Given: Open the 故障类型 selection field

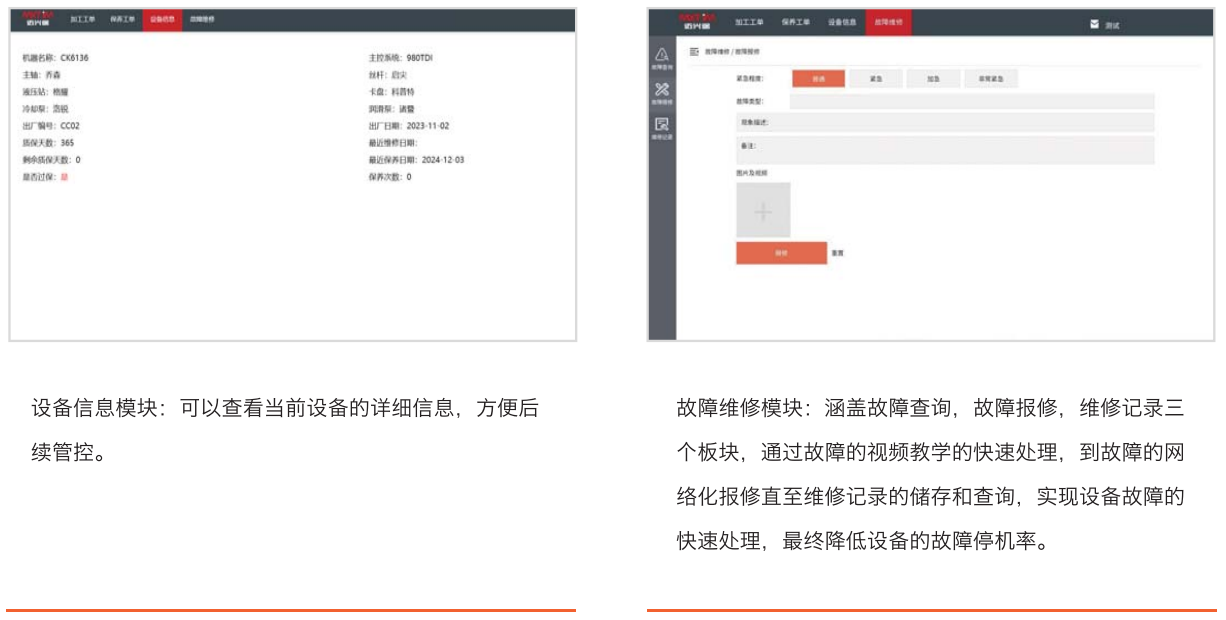Looking at the screenshot, I should [971, 101].
